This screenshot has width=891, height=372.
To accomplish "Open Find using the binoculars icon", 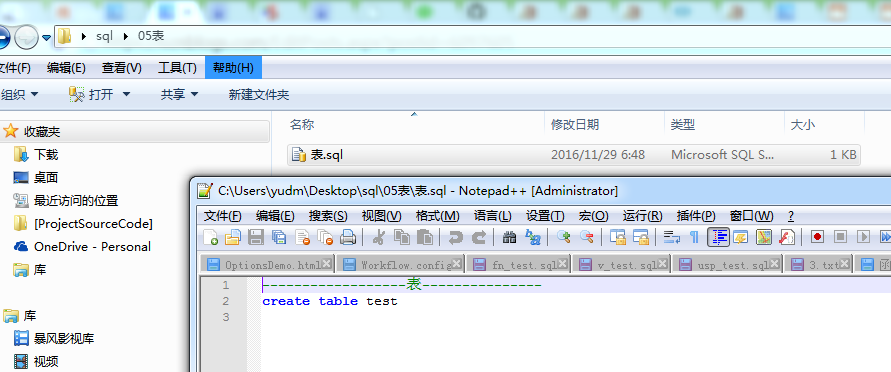I will point(510,237).
